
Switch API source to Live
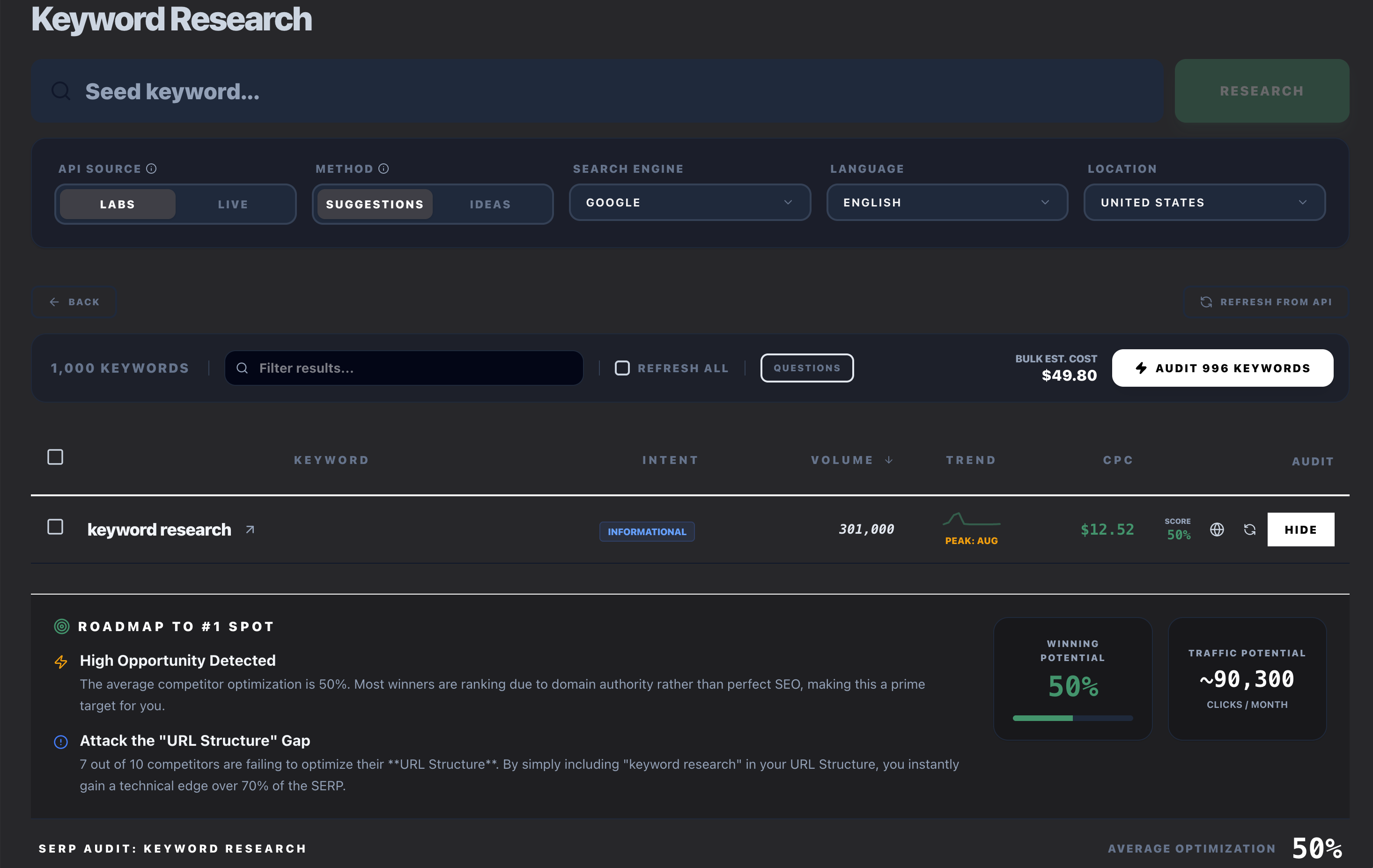233,204
